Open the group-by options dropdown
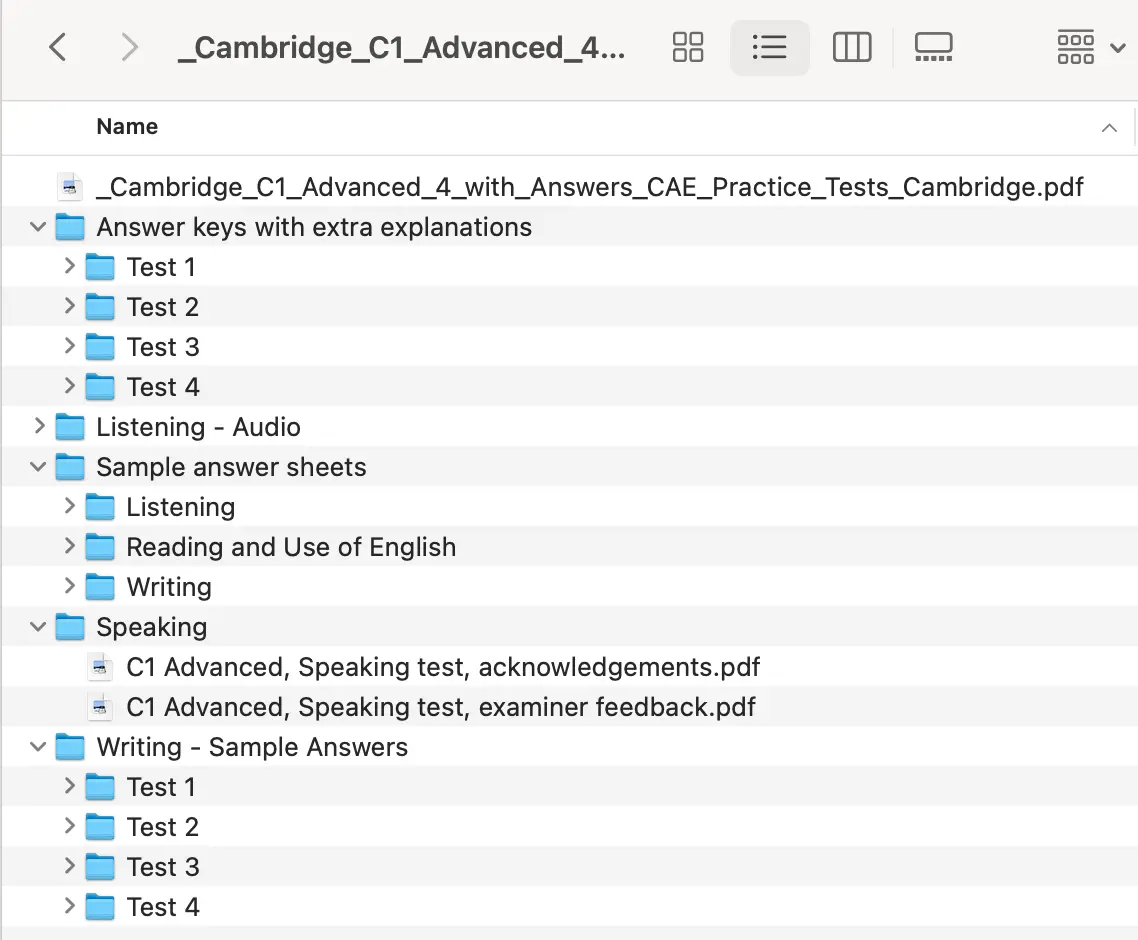Screen dimensions: 1138x940 click(x=1091, y=48)
